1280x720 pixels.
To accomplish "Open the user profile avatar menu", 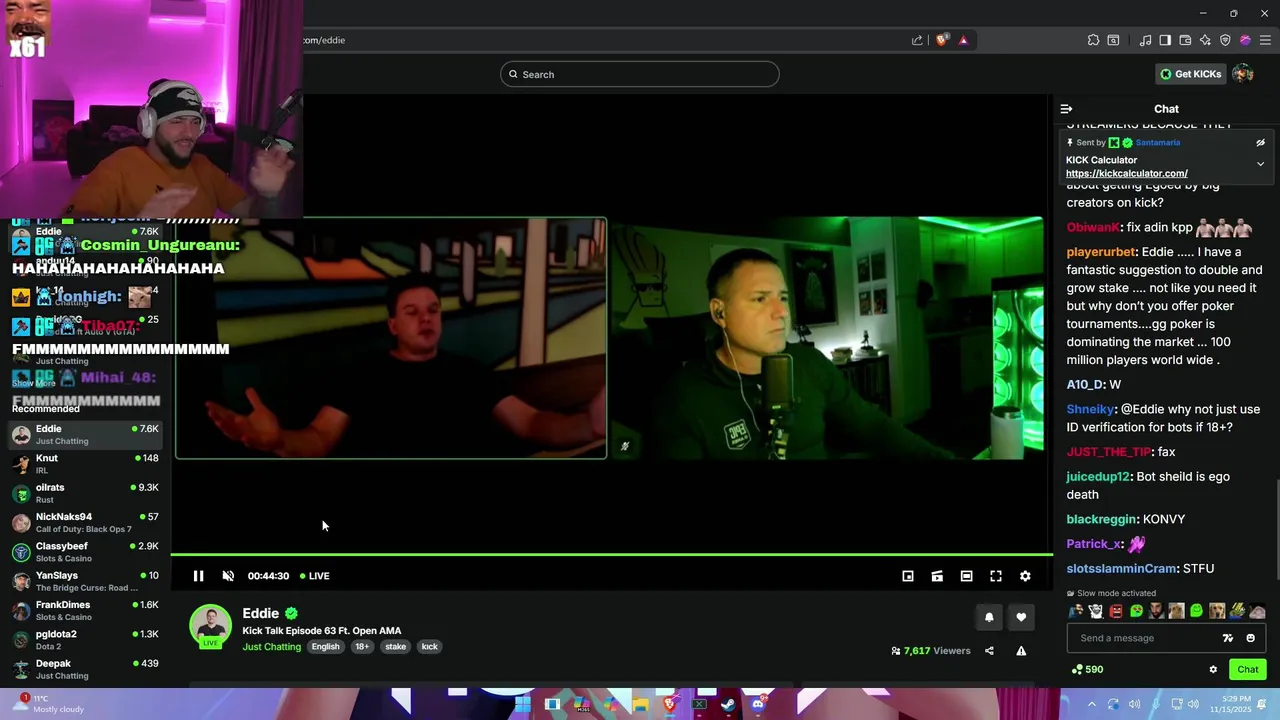I will (x=1243, y=74).
